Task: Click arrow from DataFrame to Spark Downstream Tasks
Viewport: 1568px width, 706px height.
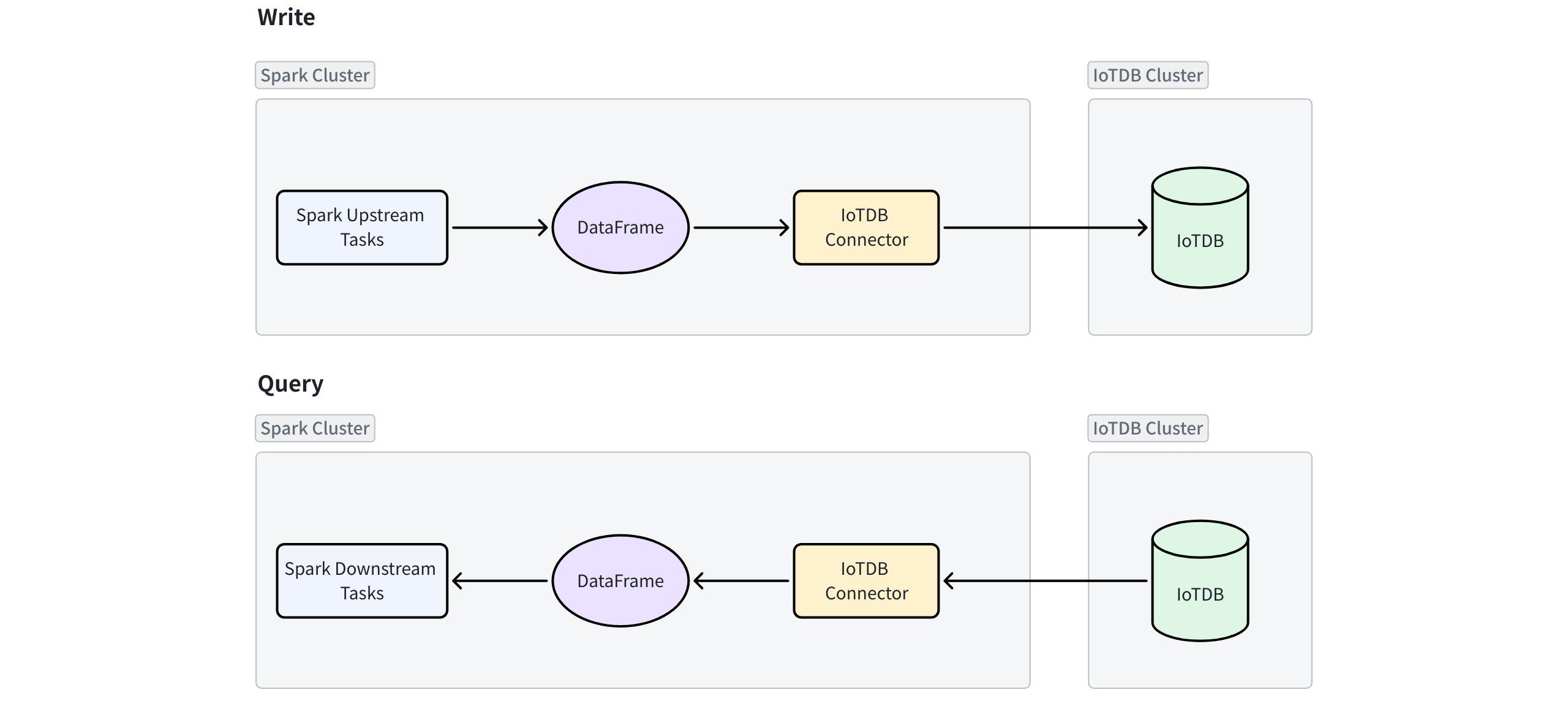Action: (500, 581)
